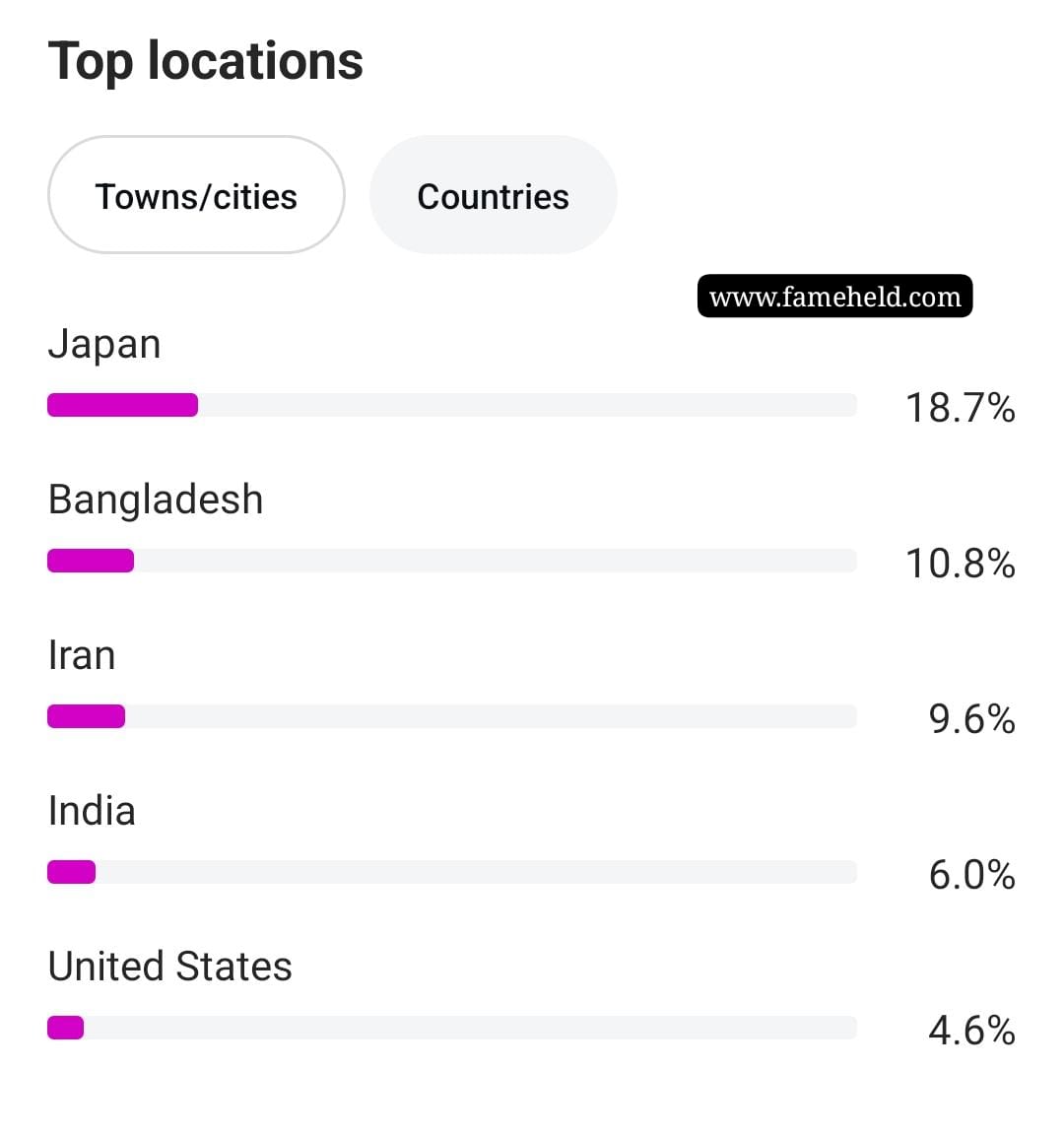The width and height of the screenshot is (1064, 1137).
Task: Click the Iran progress bar
Action: click(x=452, y=716)
